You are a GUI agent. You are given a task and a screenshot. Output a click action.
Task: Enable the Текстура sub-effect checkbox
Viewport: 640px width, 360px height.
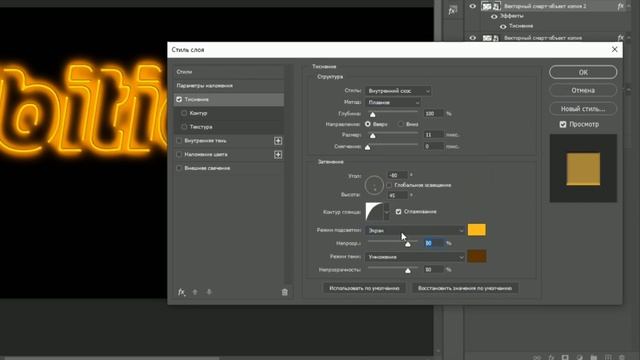coord(184,127)
